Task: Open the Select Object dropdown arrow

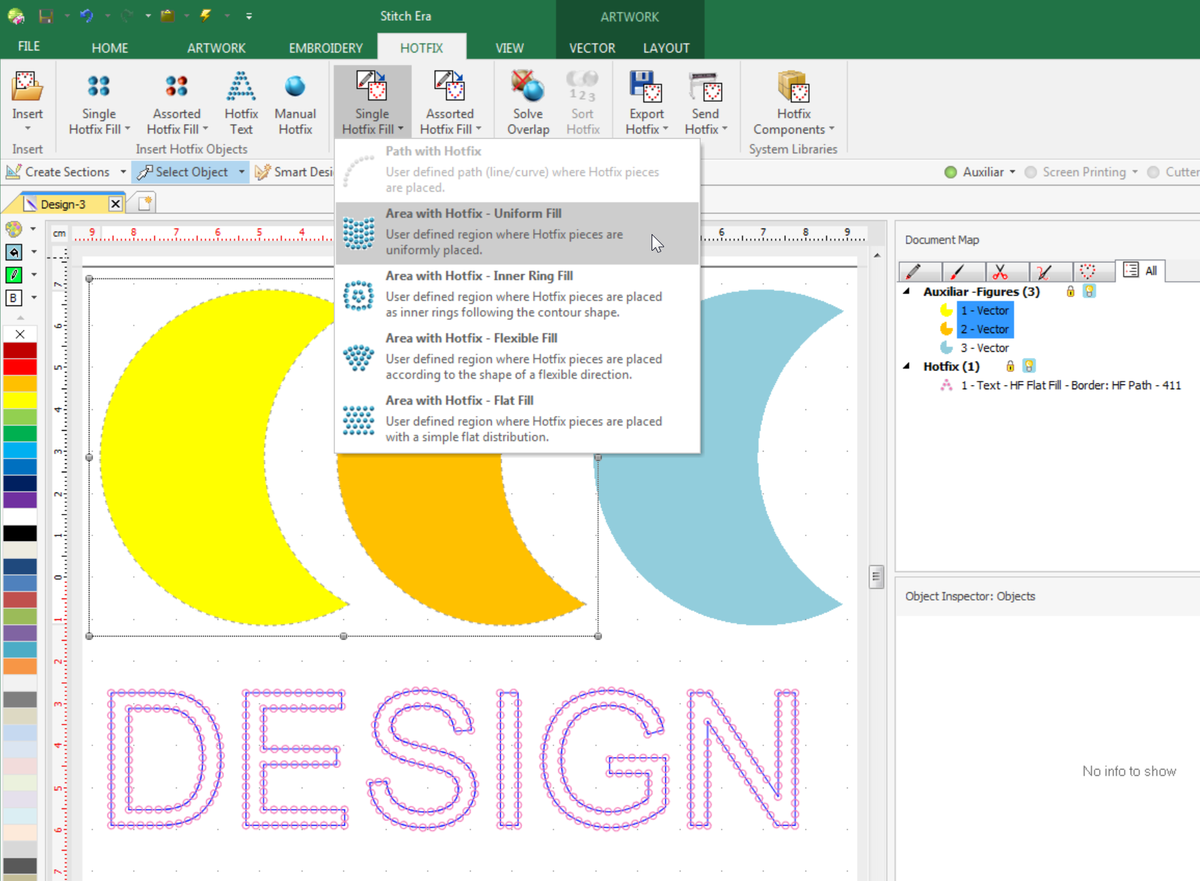Action: coord(239,171)
